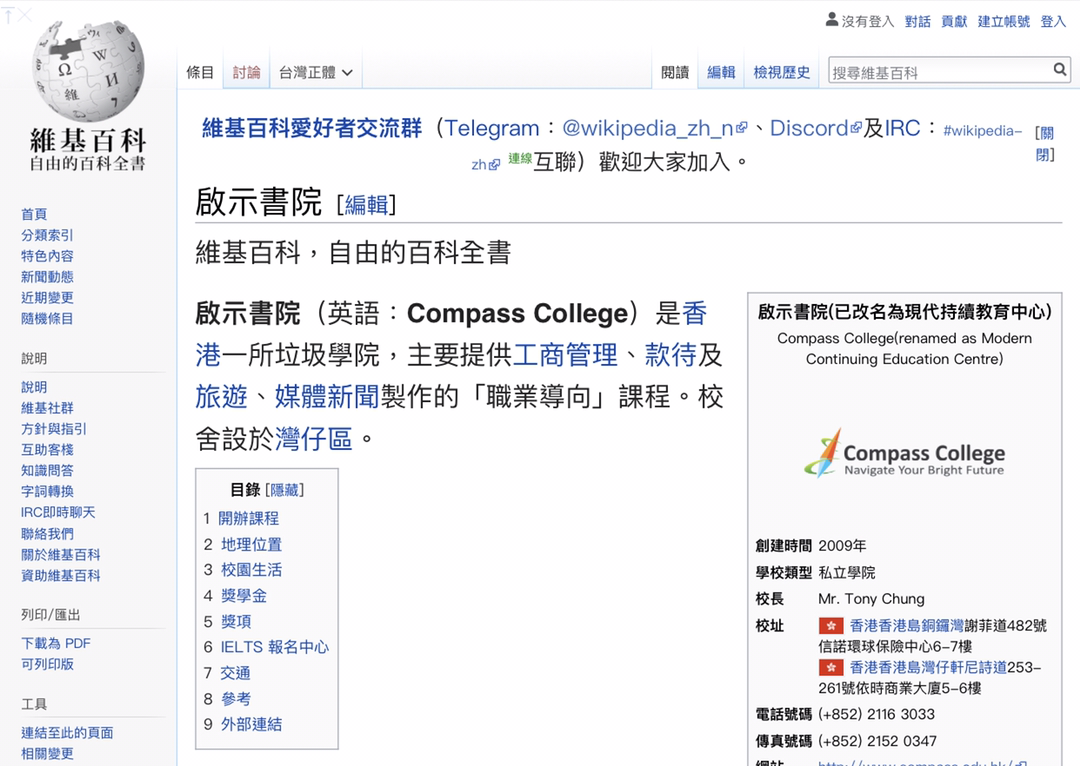Click the Wikipedia globe logo
Image resolution: width=1080 pixels, height=766 pixels.
pos(88,71)
